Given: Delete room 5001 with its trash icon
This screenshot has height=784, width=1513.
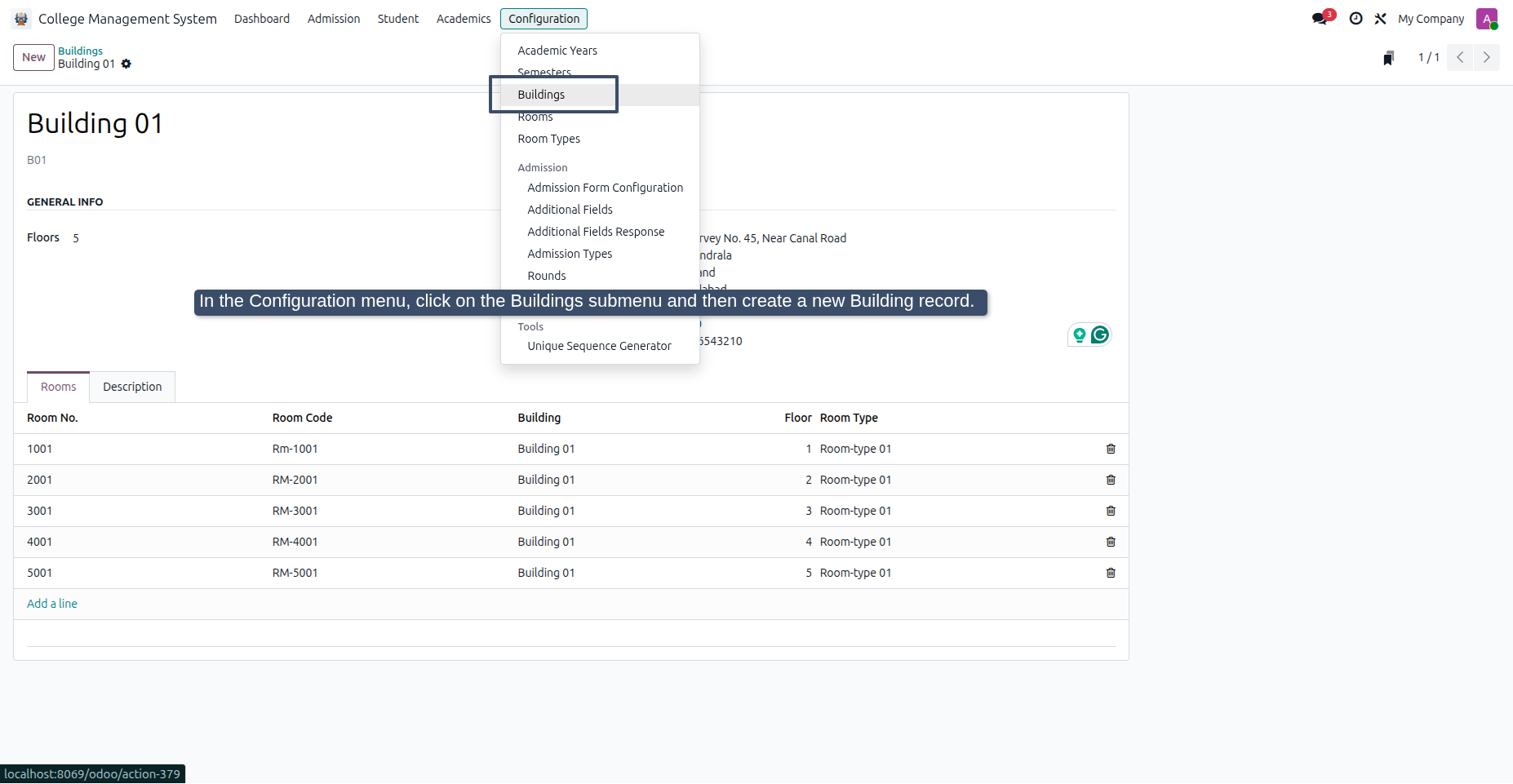Looking at the screenshot, I should (x=1111, y=573).
